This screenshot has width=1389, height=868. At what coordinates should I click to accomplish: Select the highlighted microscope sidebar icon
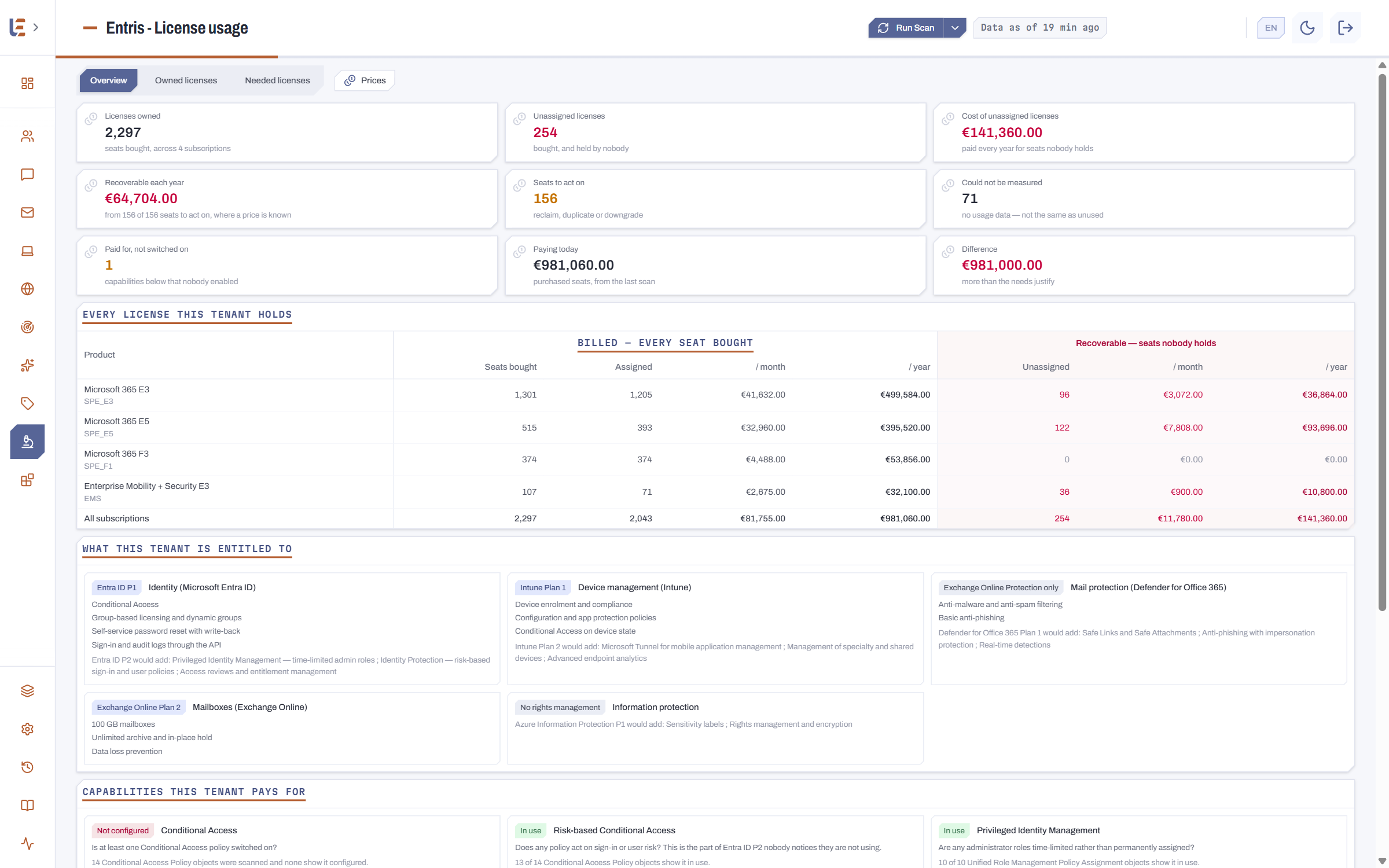(x=27, y=442)
